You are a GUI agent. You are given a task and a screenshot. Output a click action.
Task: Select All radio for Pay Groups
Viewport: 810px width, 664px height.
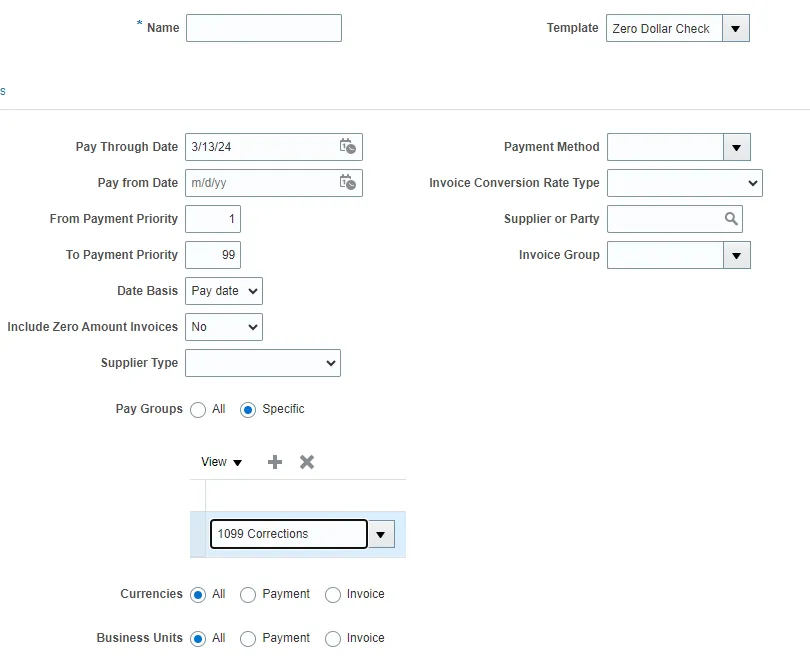tap(198, 410)
